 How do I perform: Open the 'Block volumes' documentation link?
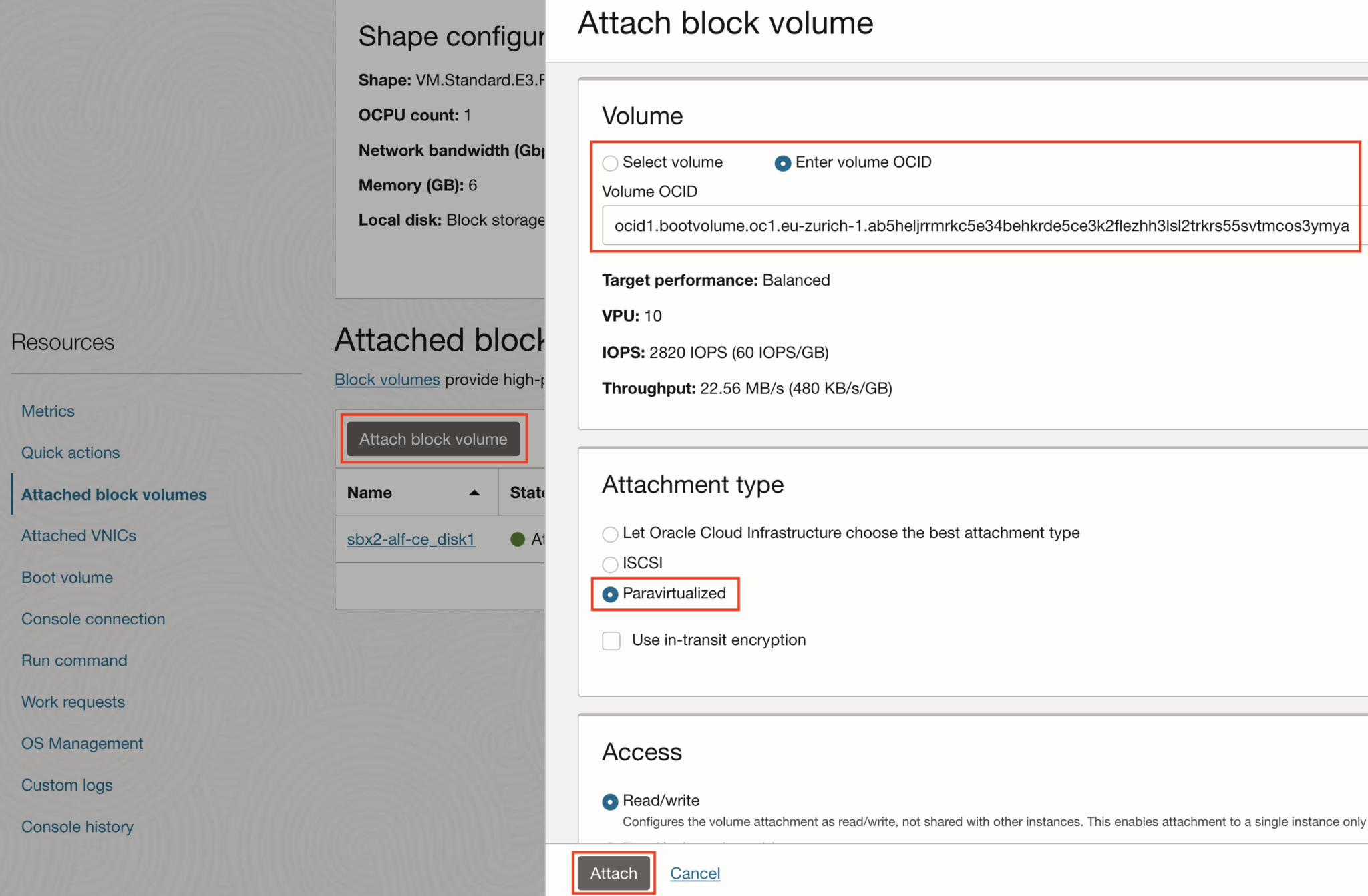click(x=387, y=379)
